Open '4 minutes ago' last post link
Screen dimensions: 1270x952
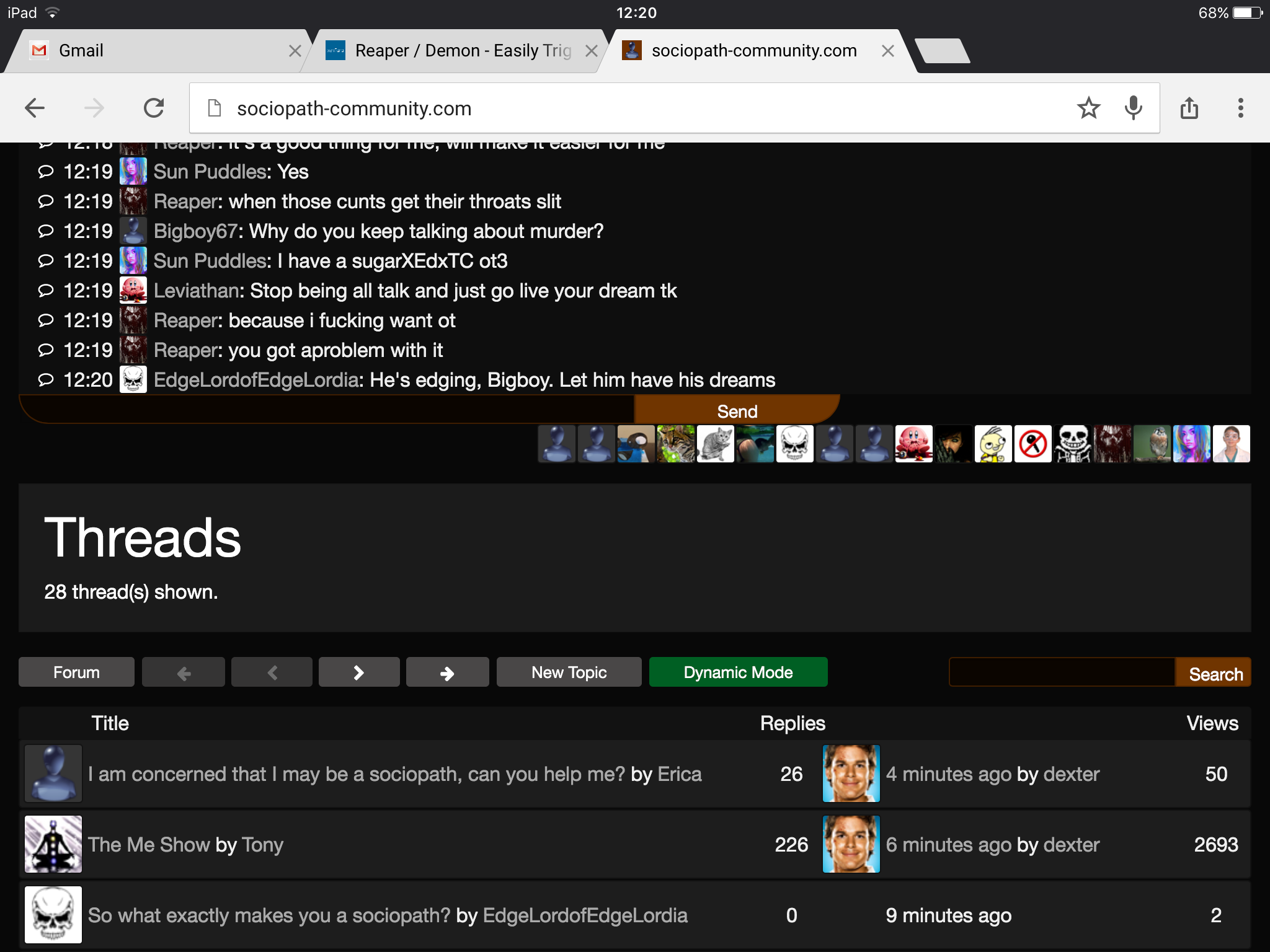point(949,774)
